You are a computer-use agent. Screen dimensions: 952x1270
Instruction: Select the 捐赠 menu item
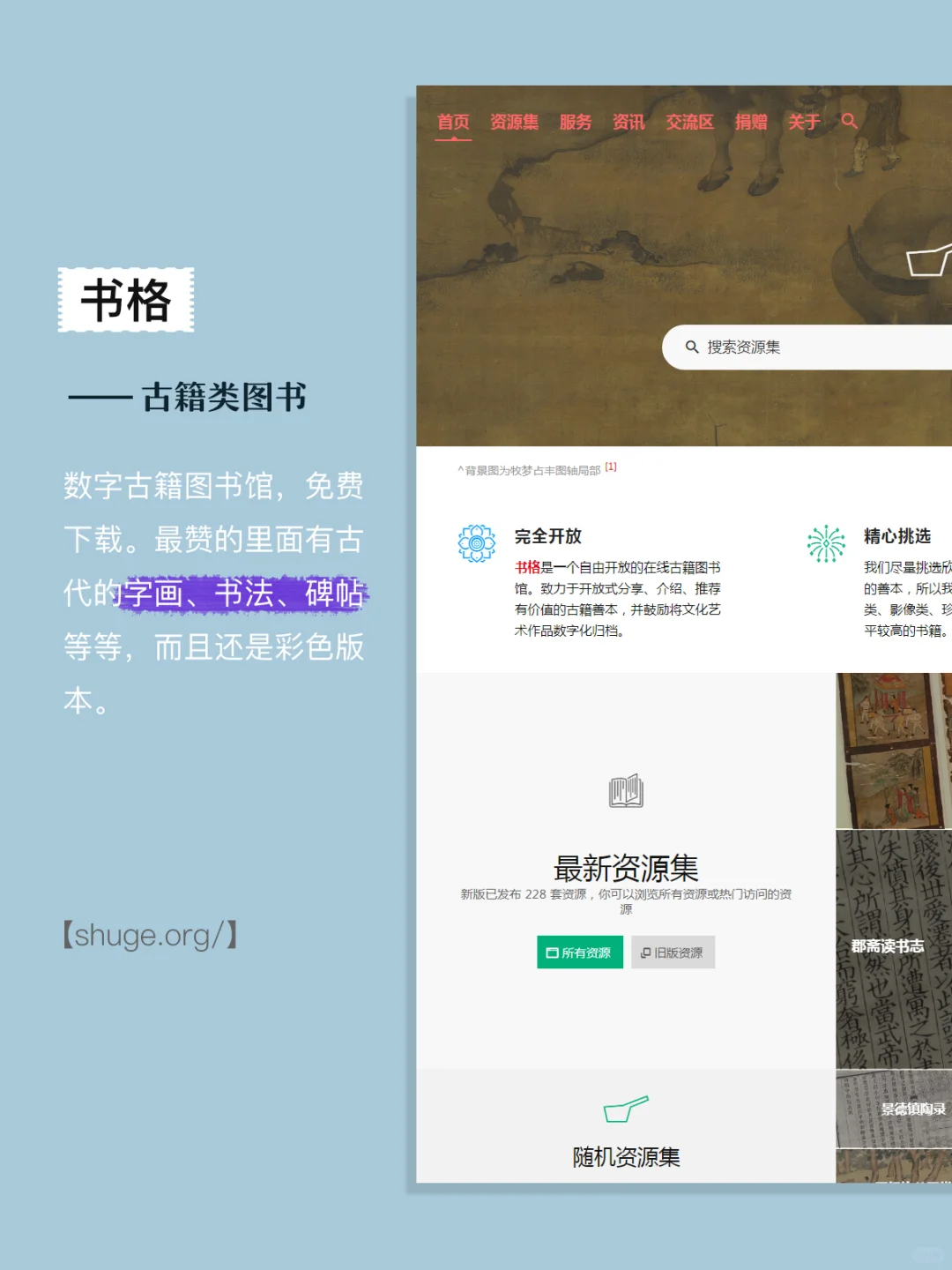(751, 122)
